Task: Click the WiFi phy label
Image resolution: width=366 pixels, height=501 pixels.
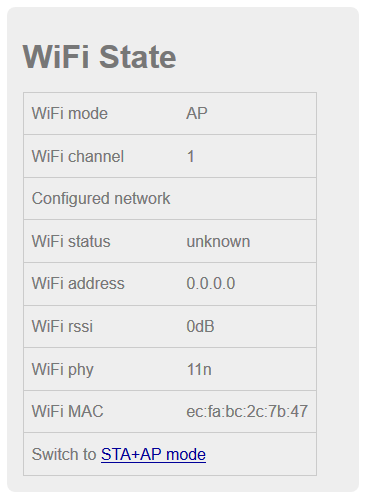Action: coord(63,370)
